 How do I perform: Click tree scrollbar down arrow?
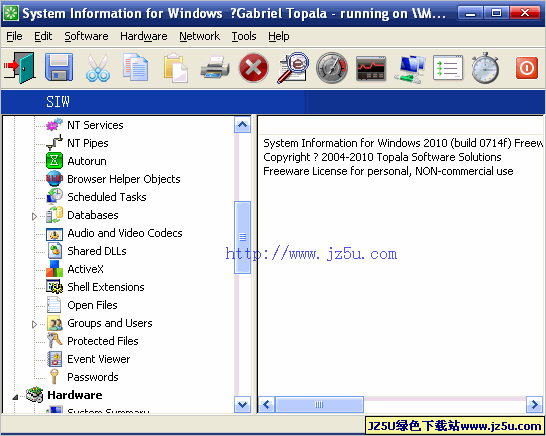pyautogui.click(x=242, y=405)
